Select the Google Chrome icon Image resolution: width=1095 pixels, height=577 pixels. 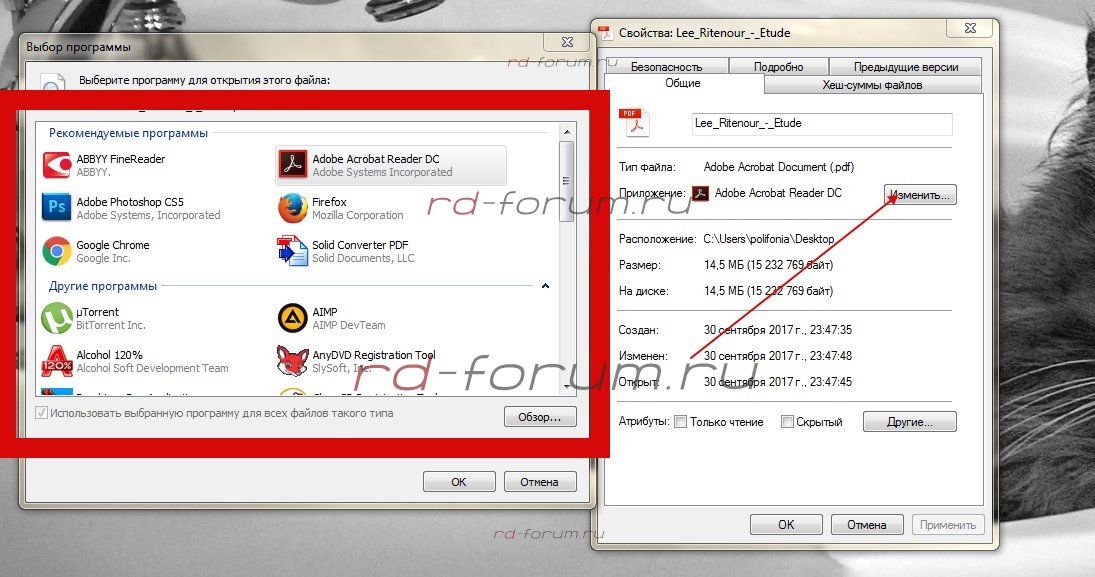pos(57,251)
